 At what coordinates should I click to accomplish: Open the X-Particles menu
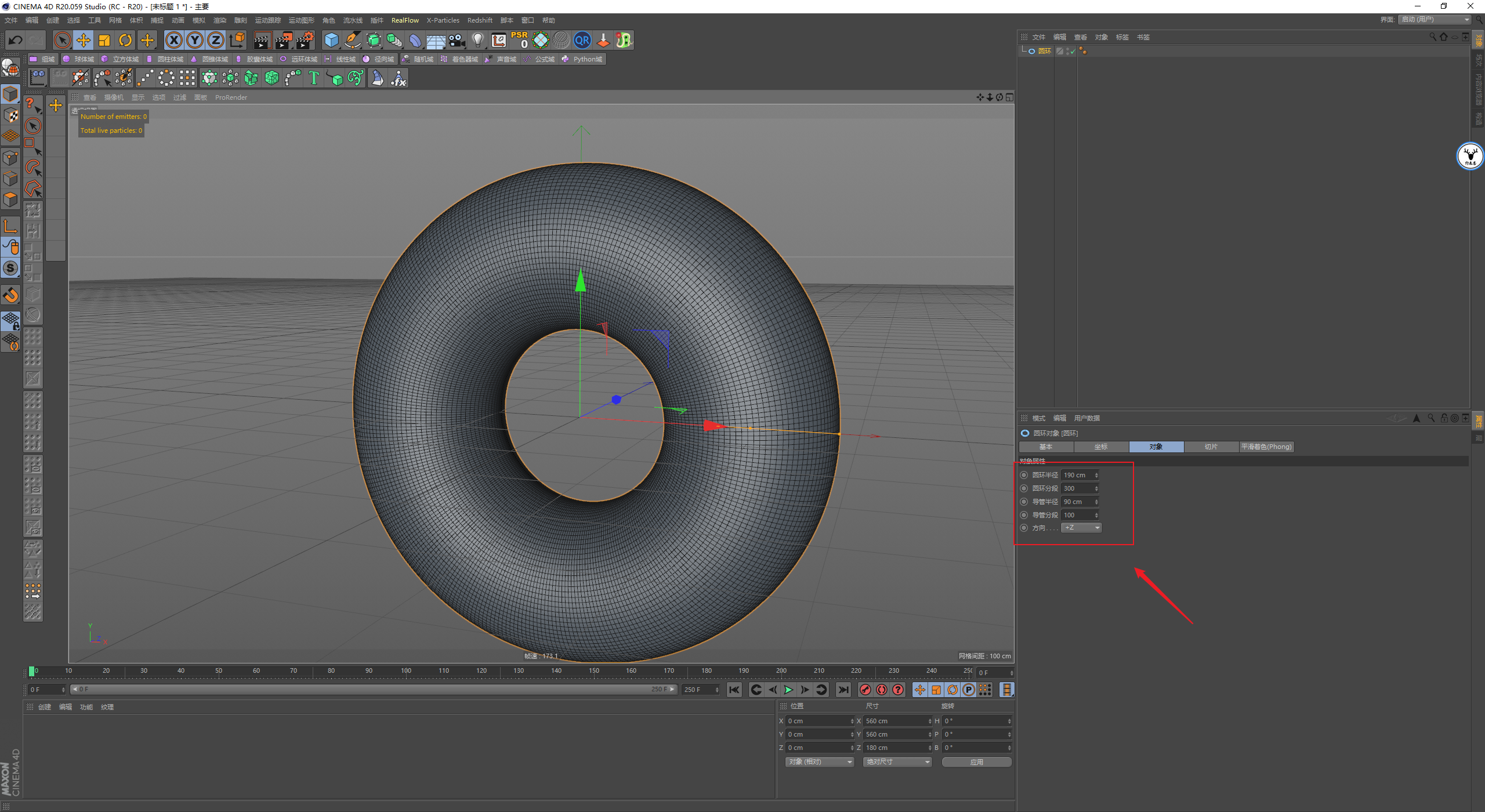pyautogui.click(x=443, y=20)
